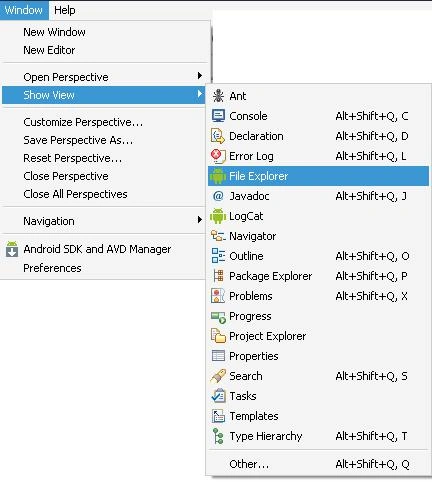This screenshot has height=482, width=432.
Task: Open the Project Explorer view
Action: (318, 336)
